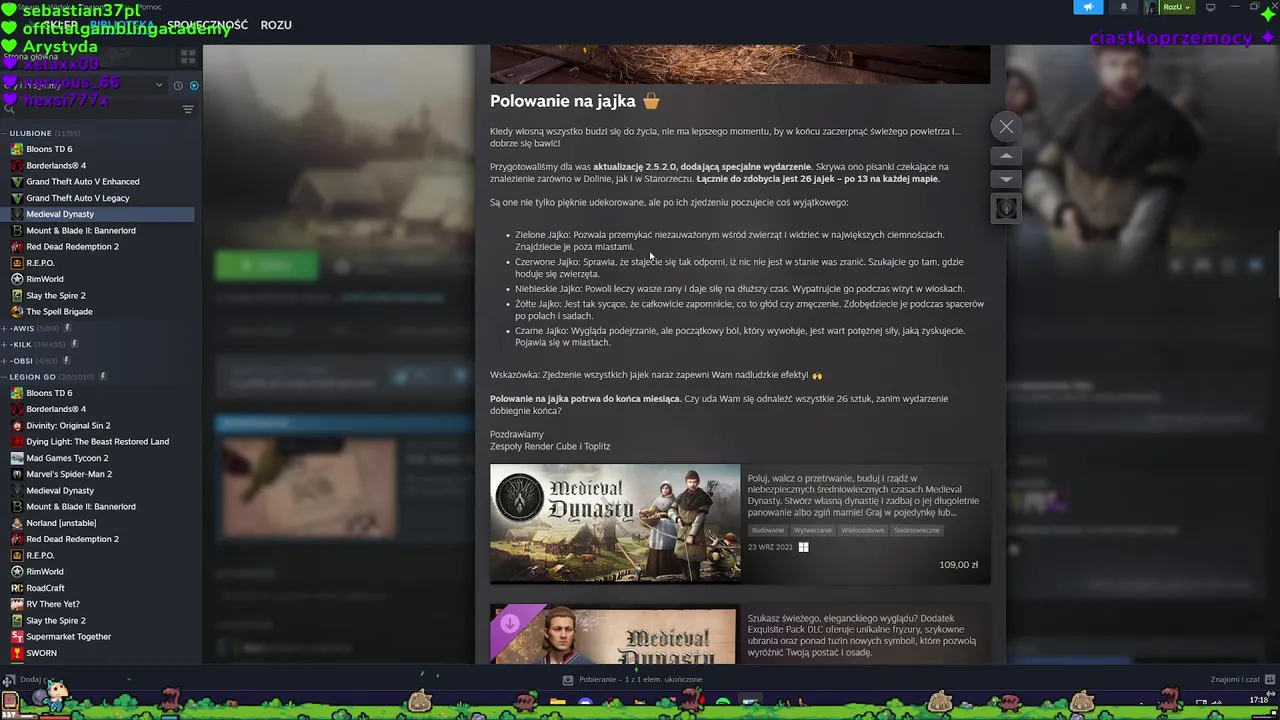Viewport: 1280px width, 720px height.
Task: Select Mad Games Tycoon 2
Action: tap(67, 458)
